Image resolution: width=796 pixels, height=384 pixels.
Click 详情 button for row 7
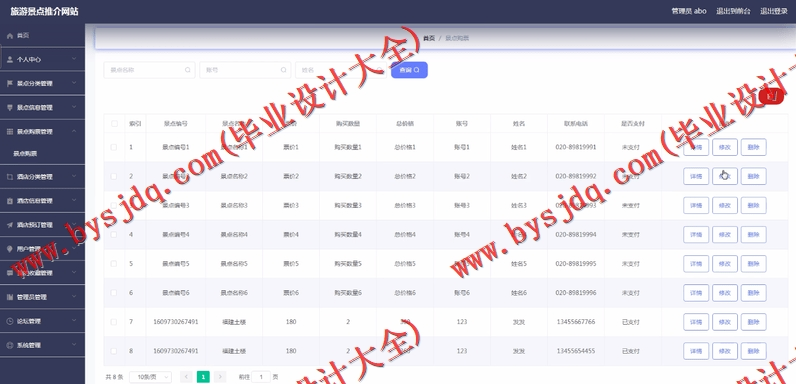click(x=696, y=322)
